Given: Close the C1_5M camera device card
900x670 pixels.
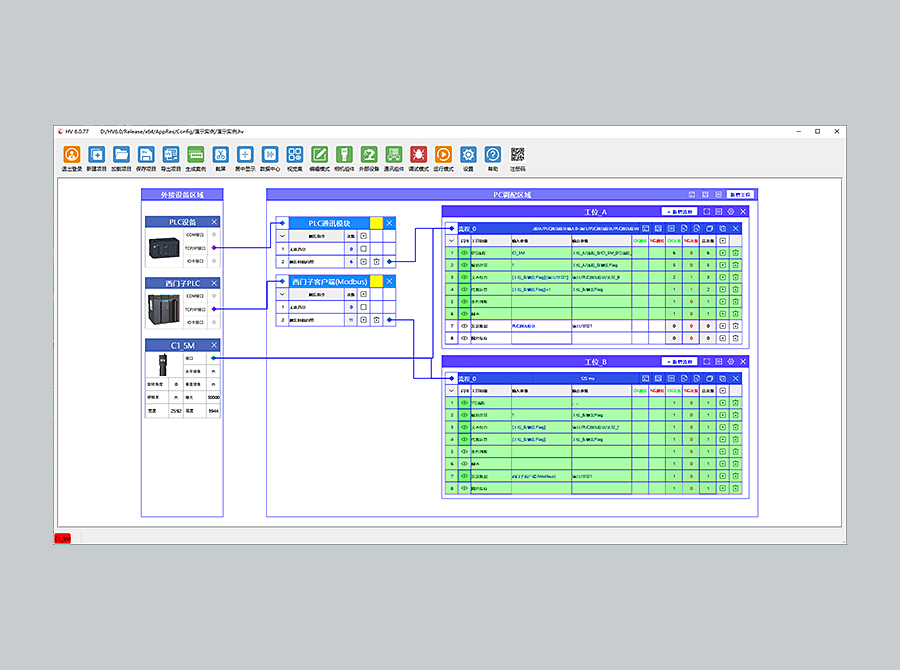Looking at the screenshot, I should (x=214, y=345).
